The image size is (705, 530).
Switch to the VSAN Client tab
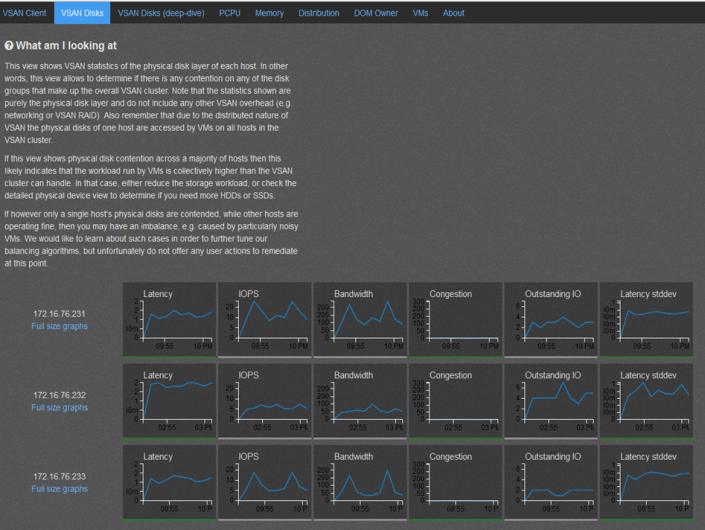24,13
